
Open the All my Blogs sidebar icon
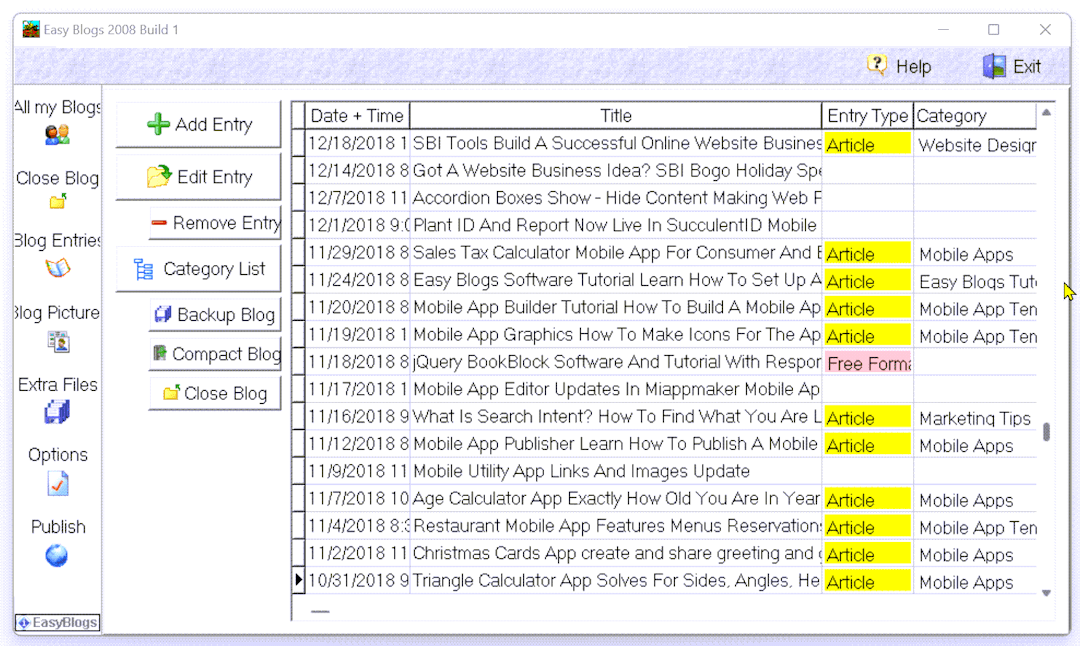click(57, 134)
